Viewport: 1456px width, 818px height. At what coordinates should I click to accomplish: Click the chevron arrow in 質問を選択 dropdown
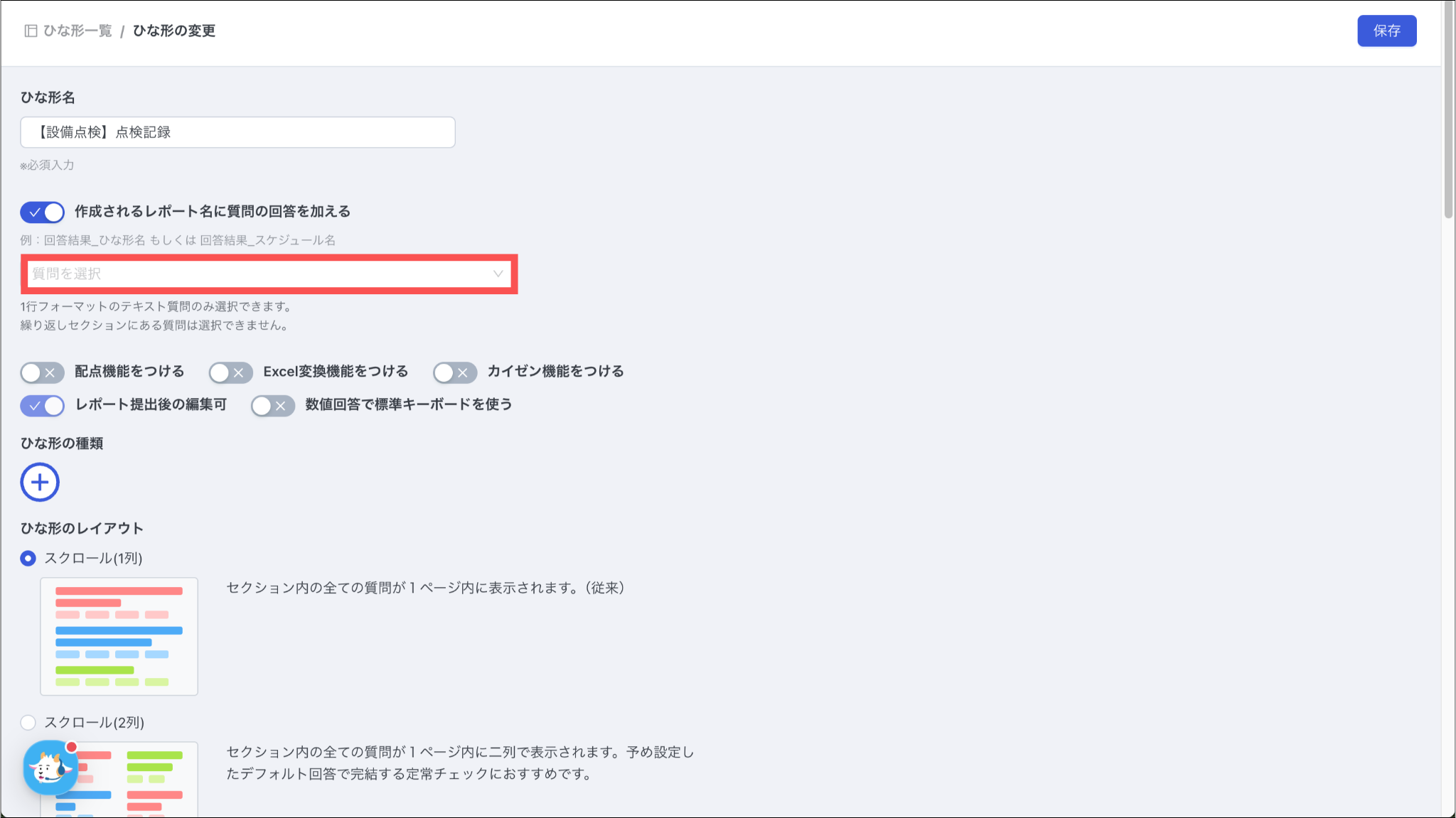coord(498,274)
